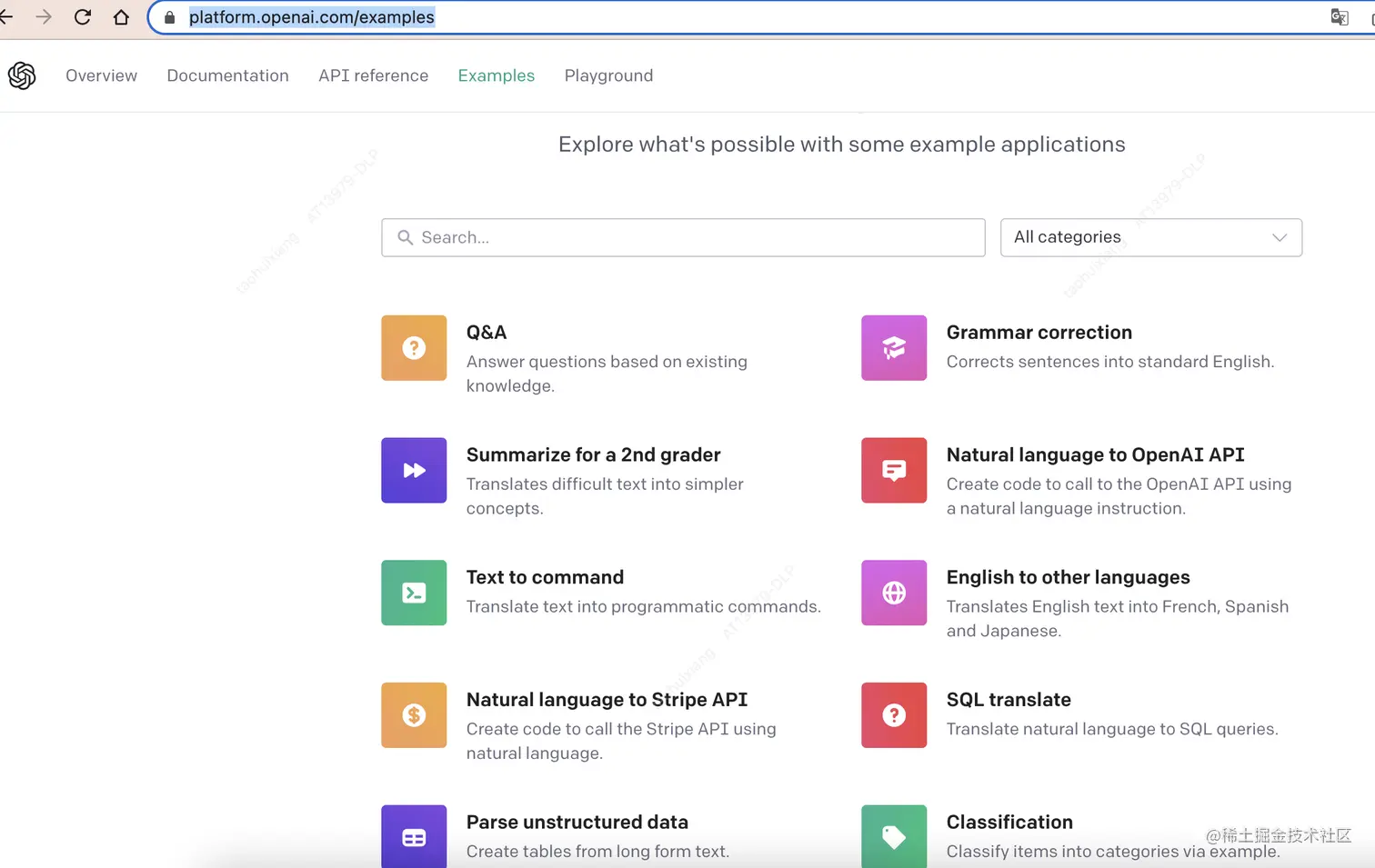Go to the browser home icon
This screenshot has height=868, width=1375.
click(x=121, y=17)
